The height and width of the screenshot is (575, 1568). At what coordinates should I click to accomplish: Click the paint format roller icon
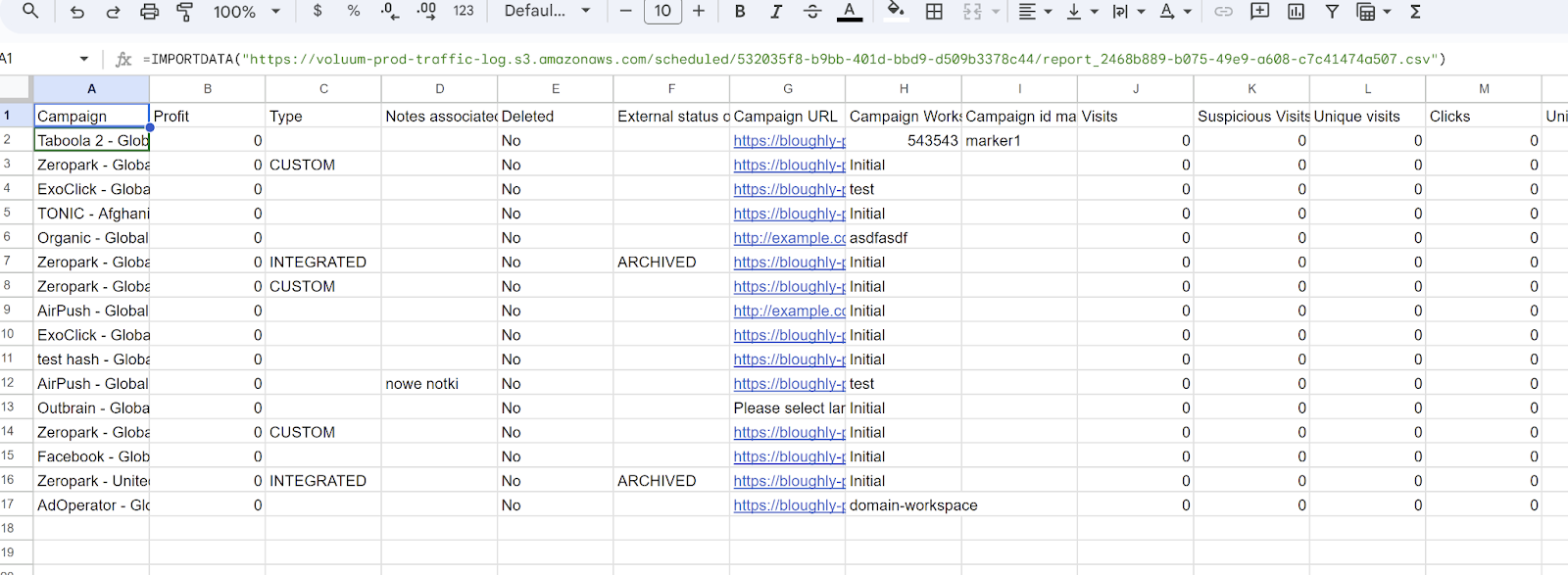pyautogui.click(x=184, y=12)
